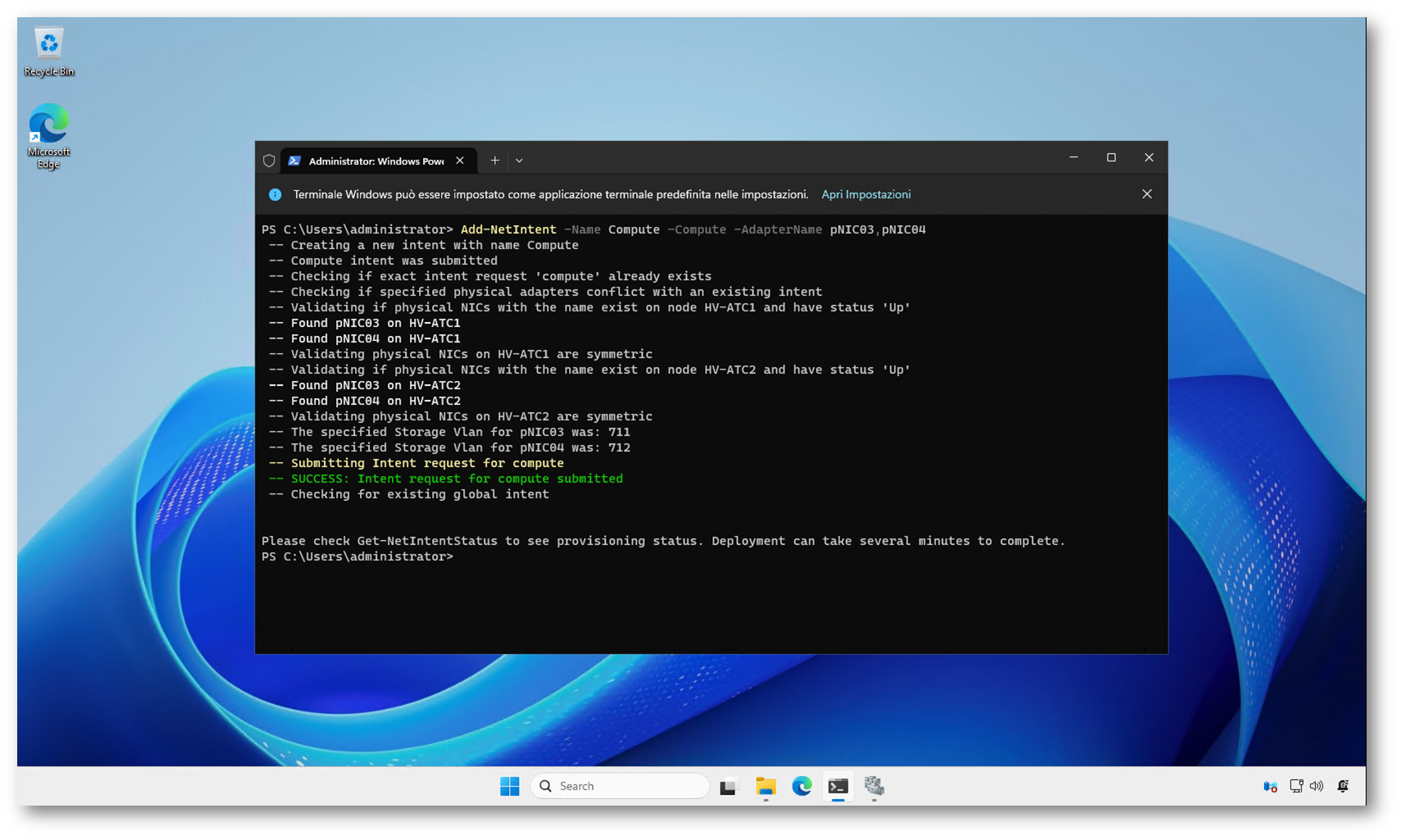Open the Microsoft Edge desktop shortcut
Viewport: 1401px width, 840px height.
pos(48,135)
